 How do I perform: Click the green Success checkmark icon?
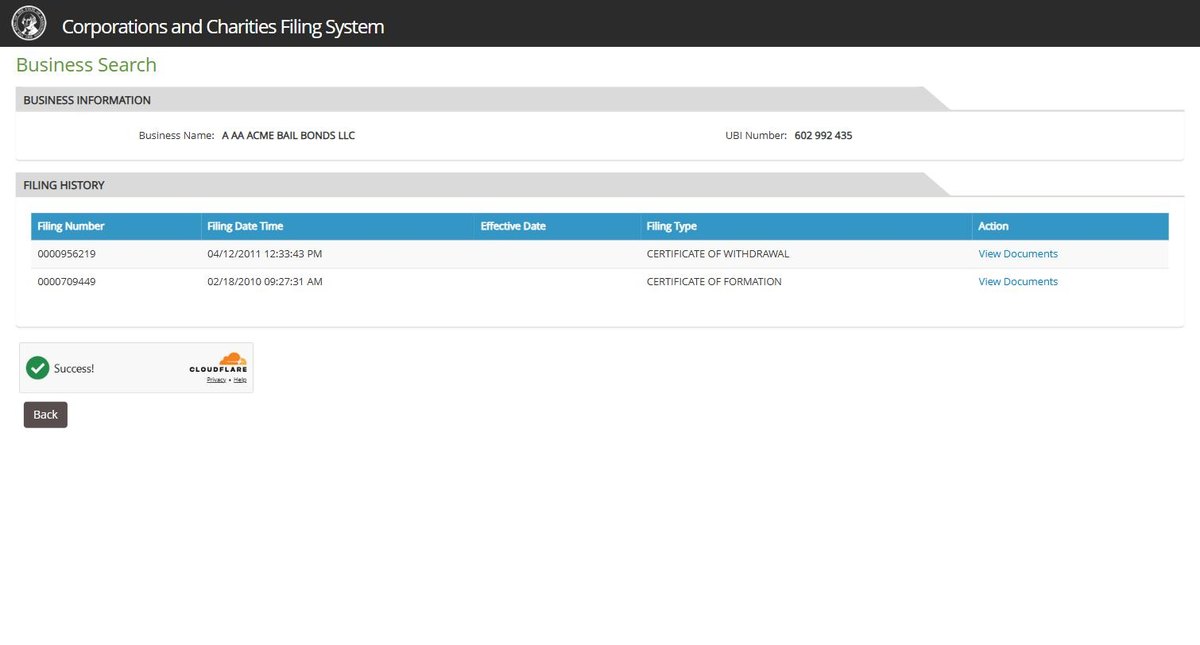[38, 368]
